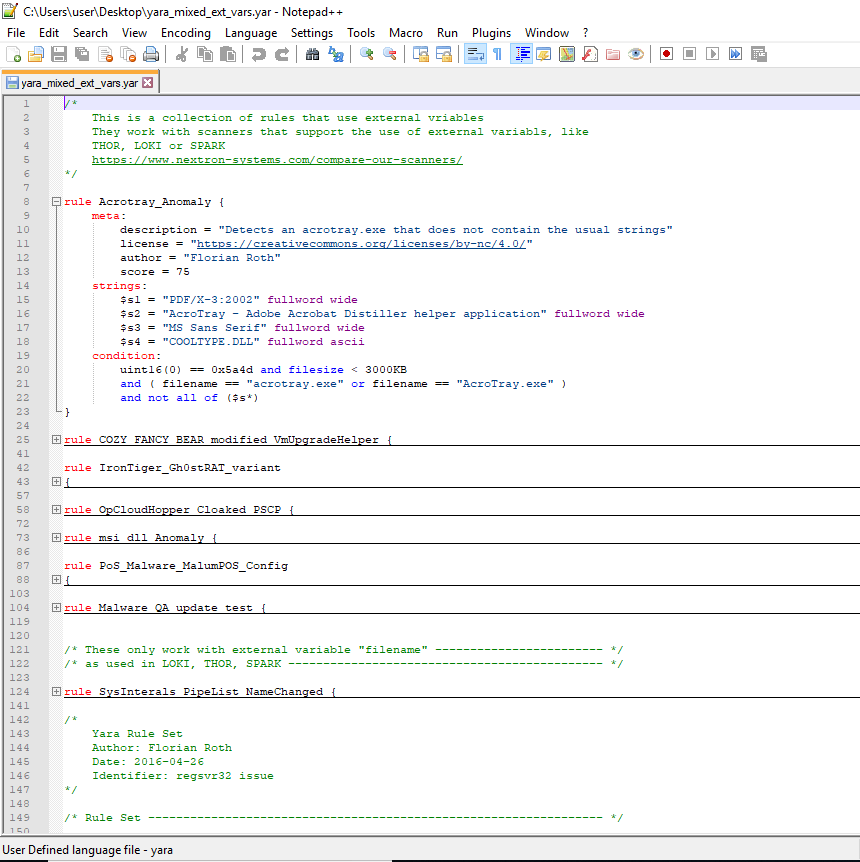Expand the SysInterals_PipeList_NameChanged rule
860x862 pixels.
56,691
